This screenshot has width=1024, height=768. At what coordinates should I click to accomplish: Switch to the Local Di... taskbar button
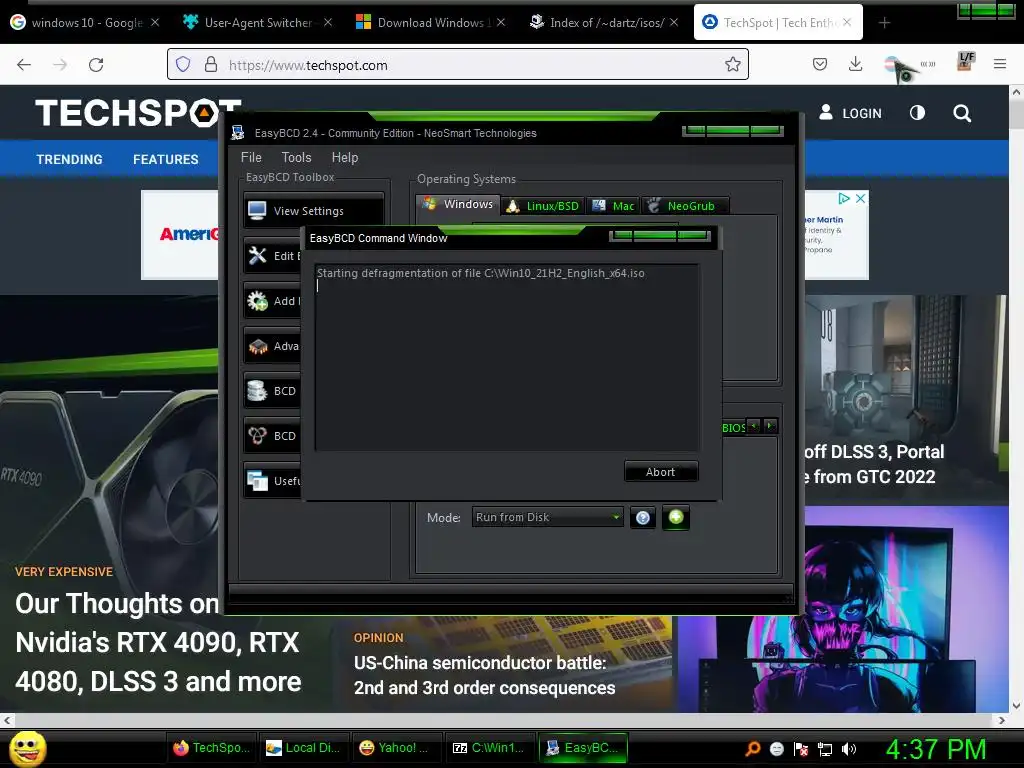point(304,748)
